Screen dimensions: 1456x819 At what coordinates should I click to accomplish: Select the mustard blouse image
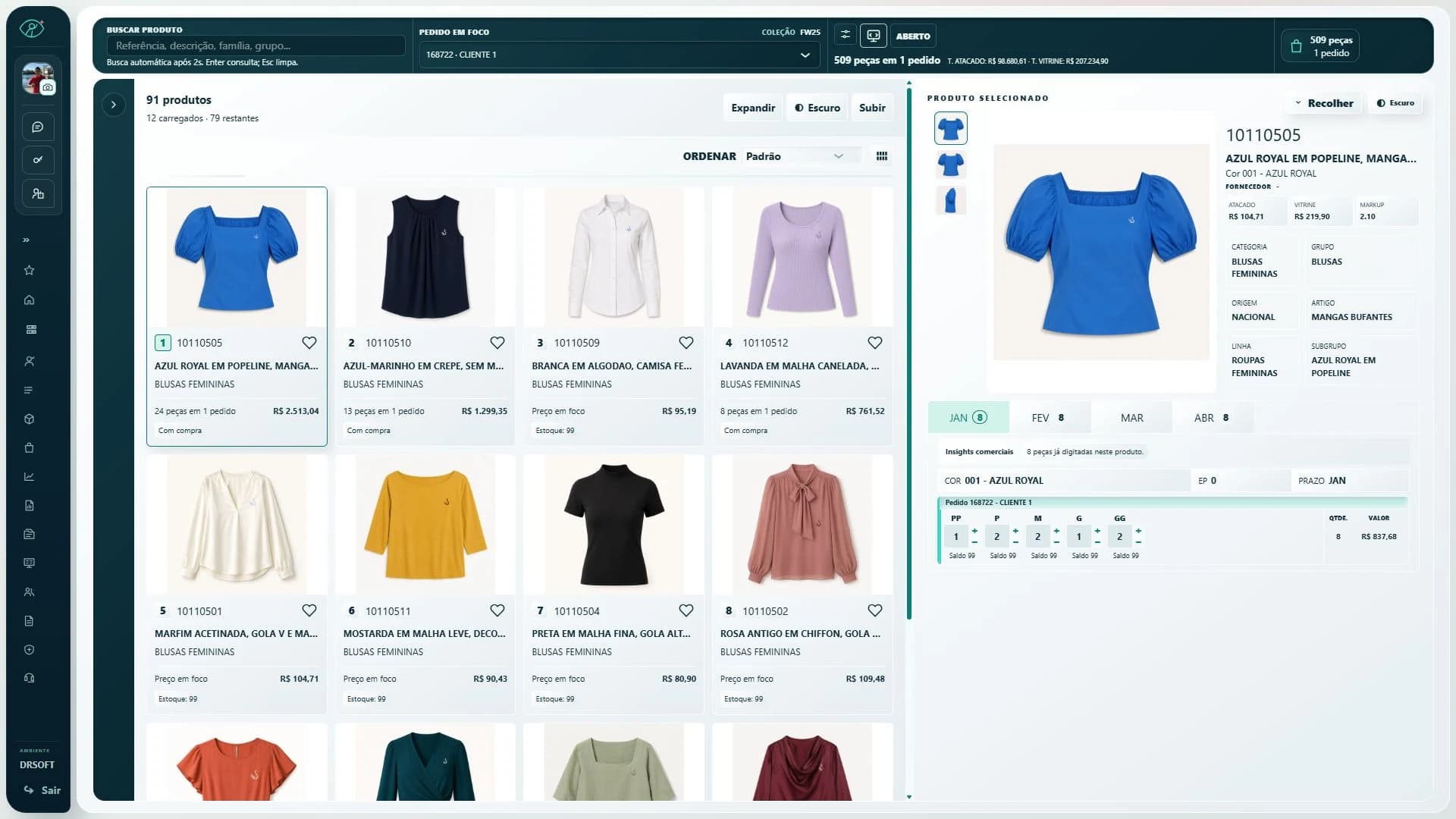pos(425,525)
